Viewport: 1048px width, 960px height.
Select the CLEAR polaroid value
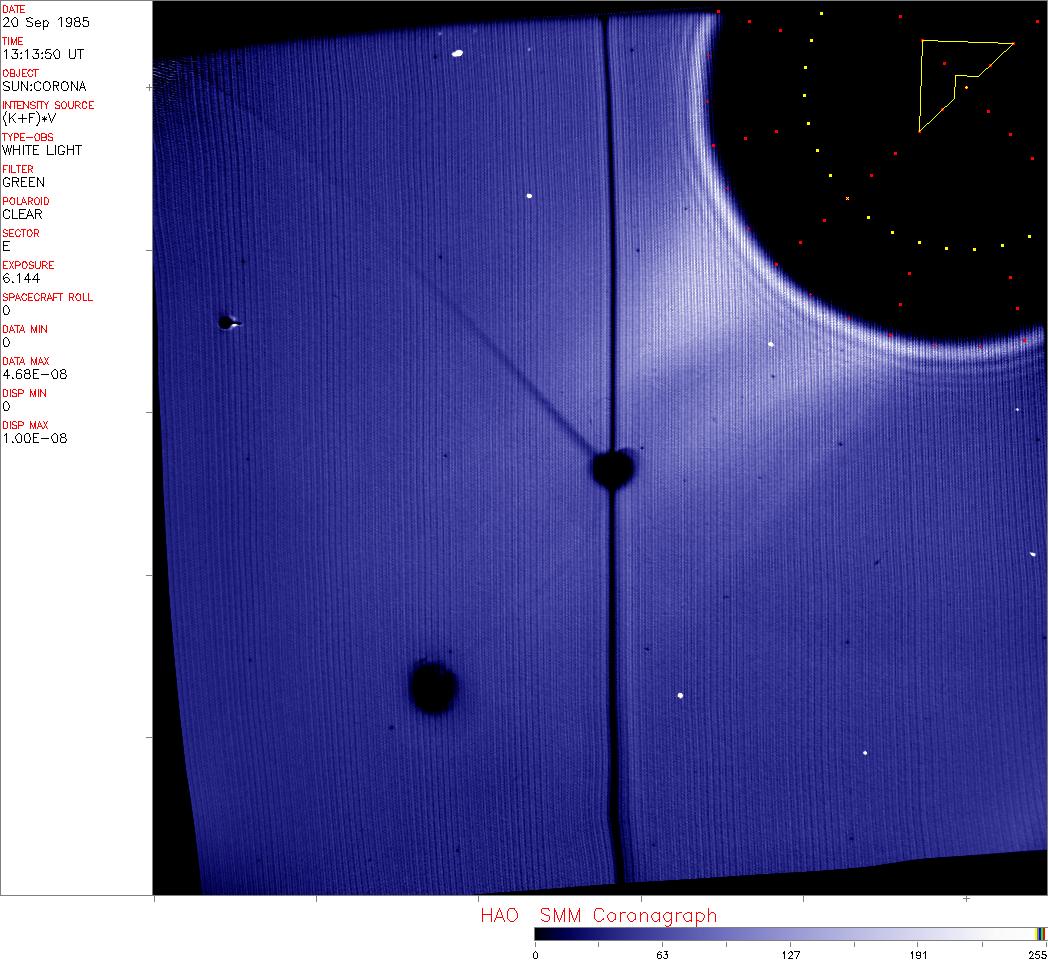(x=22, y=215)
